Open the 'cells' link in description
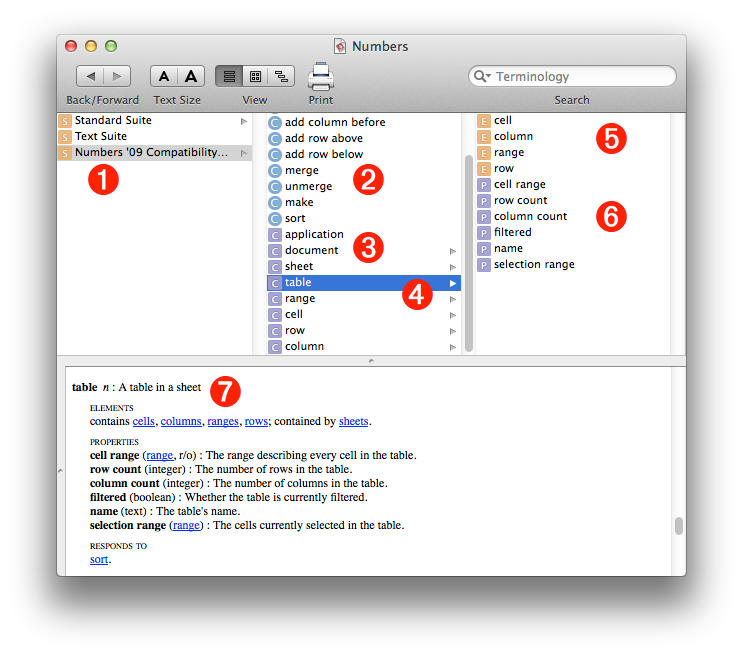The width and height of the screenshot is (743, 655). coord(144,421)
